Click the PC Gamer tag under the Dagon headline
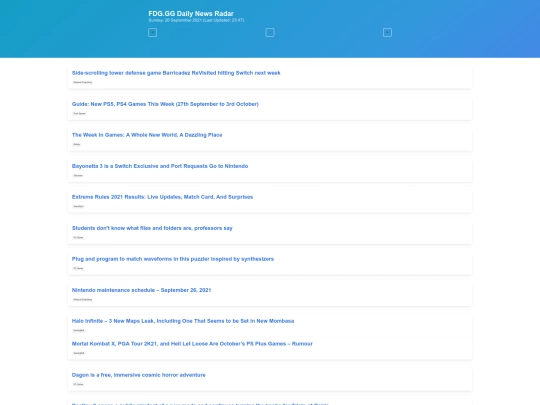Screen dimensions: 540x405 click(78, 384)
